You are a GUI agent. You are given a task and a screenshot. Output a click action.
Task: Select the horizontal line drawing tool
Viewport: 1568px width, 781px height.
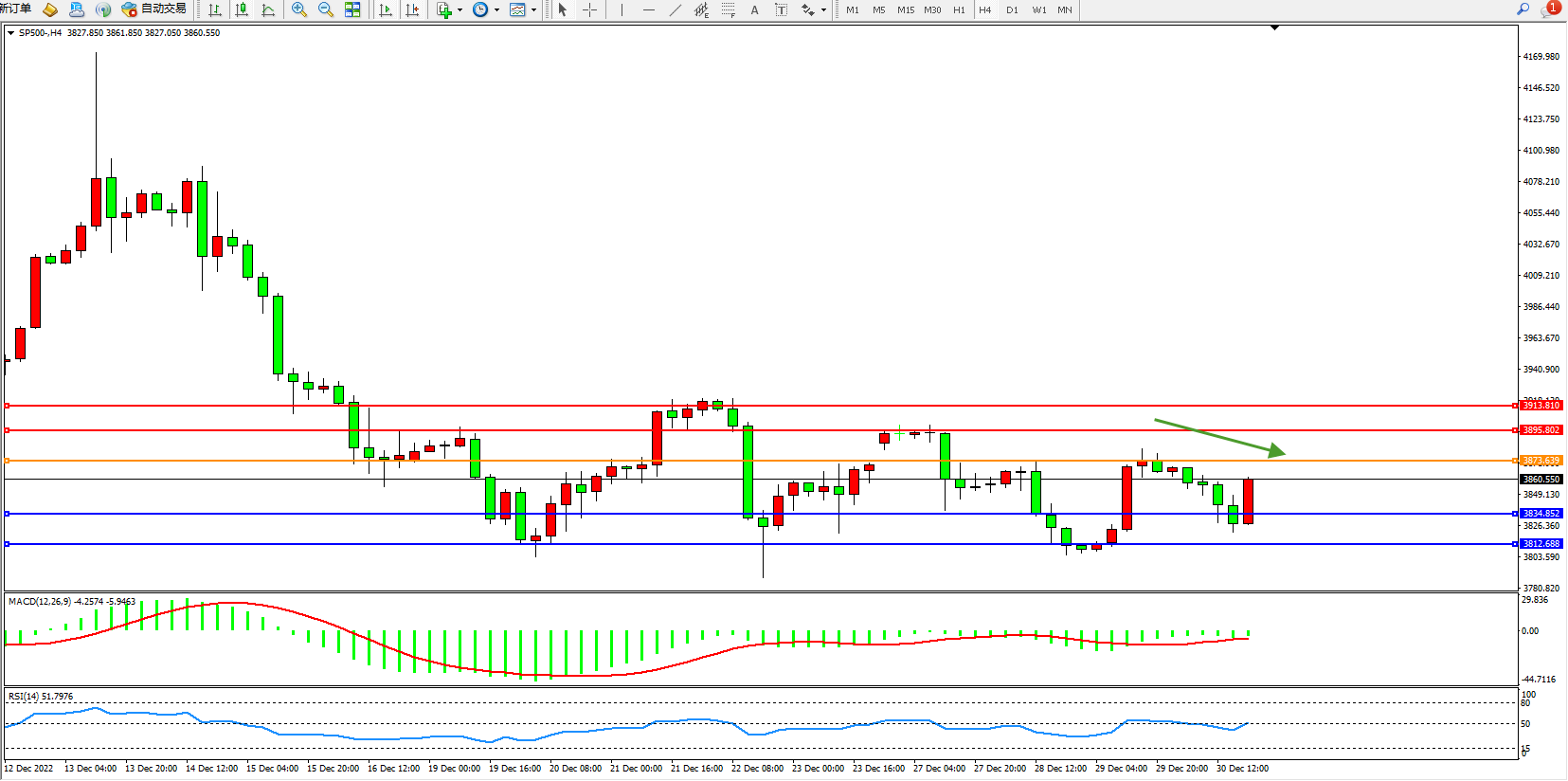tap(648, 9)
